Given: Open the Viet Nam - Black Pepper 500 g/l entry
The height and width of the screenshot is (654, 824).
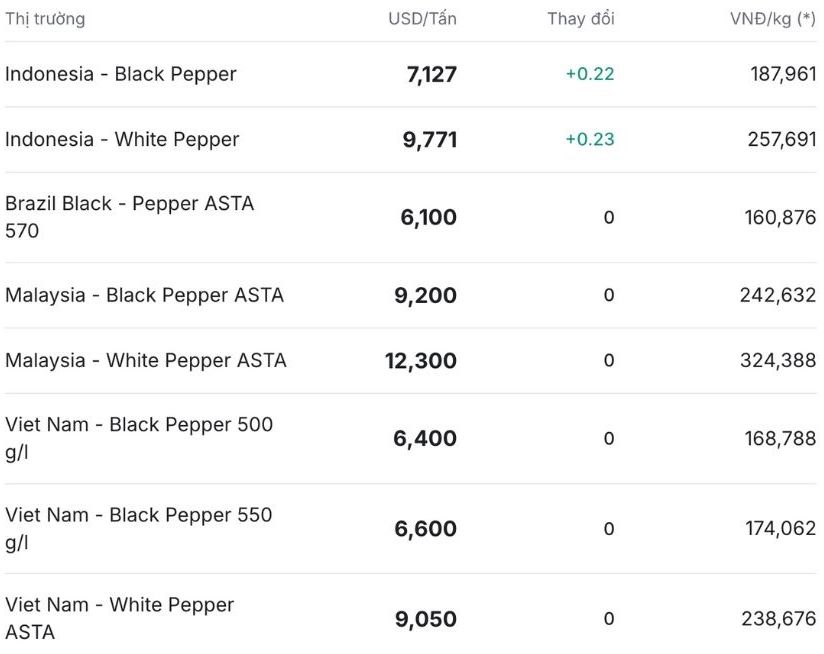Looking at the screenshot, I should tap(139, 438).
